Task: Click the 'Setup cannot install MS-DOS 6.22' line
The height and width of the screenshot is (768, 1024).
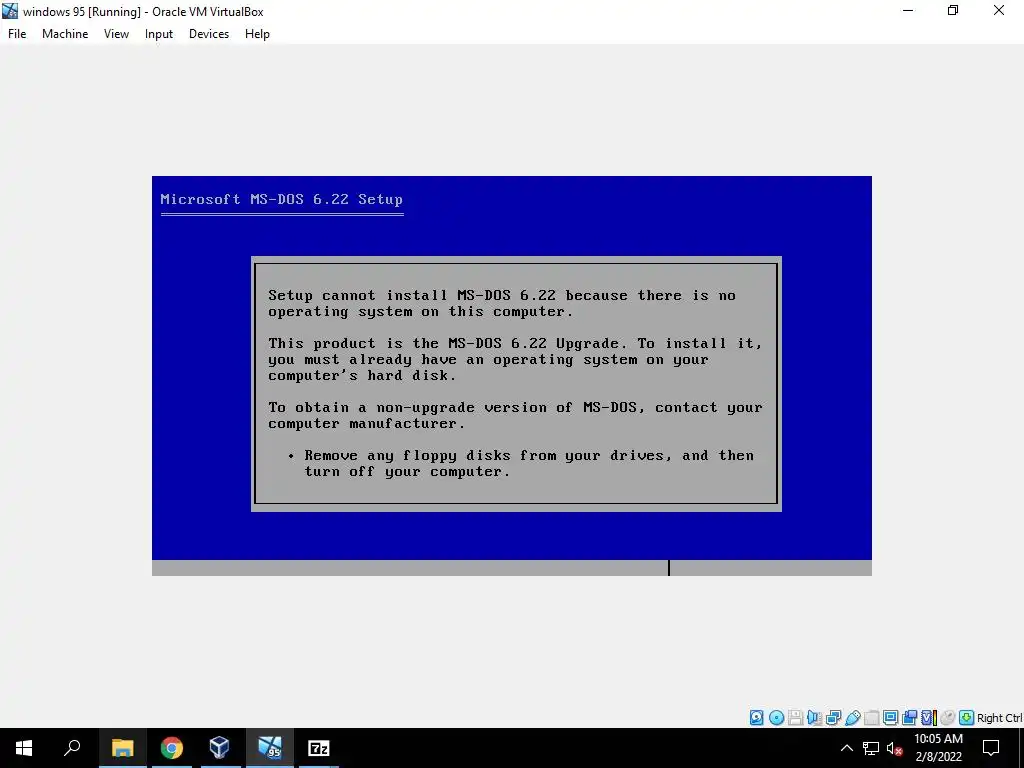Action: pyautogui.click(x=502, y=295)
